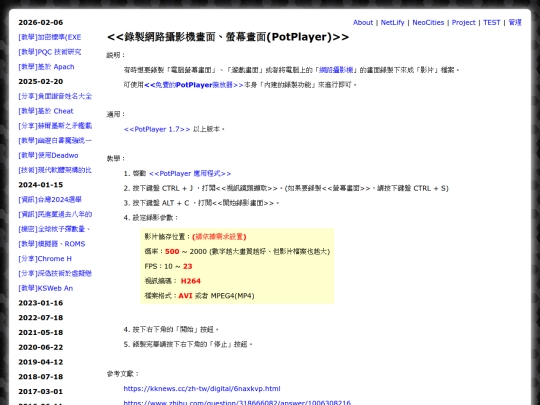Click the 4. 設定錄影參數 step text
Image resolution: width=540 pixels, height=405 pixels.
click(x=151, y=218)
